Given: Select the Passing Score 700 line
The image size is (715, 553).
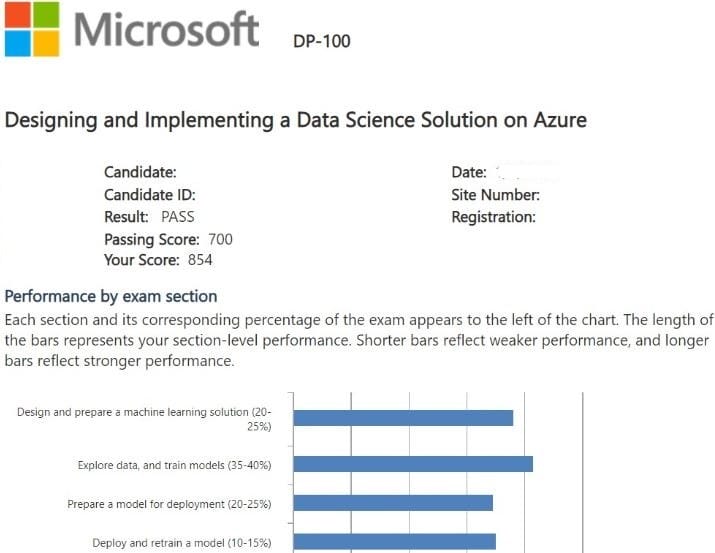Looking at the screenshot, I should [168, 239].
